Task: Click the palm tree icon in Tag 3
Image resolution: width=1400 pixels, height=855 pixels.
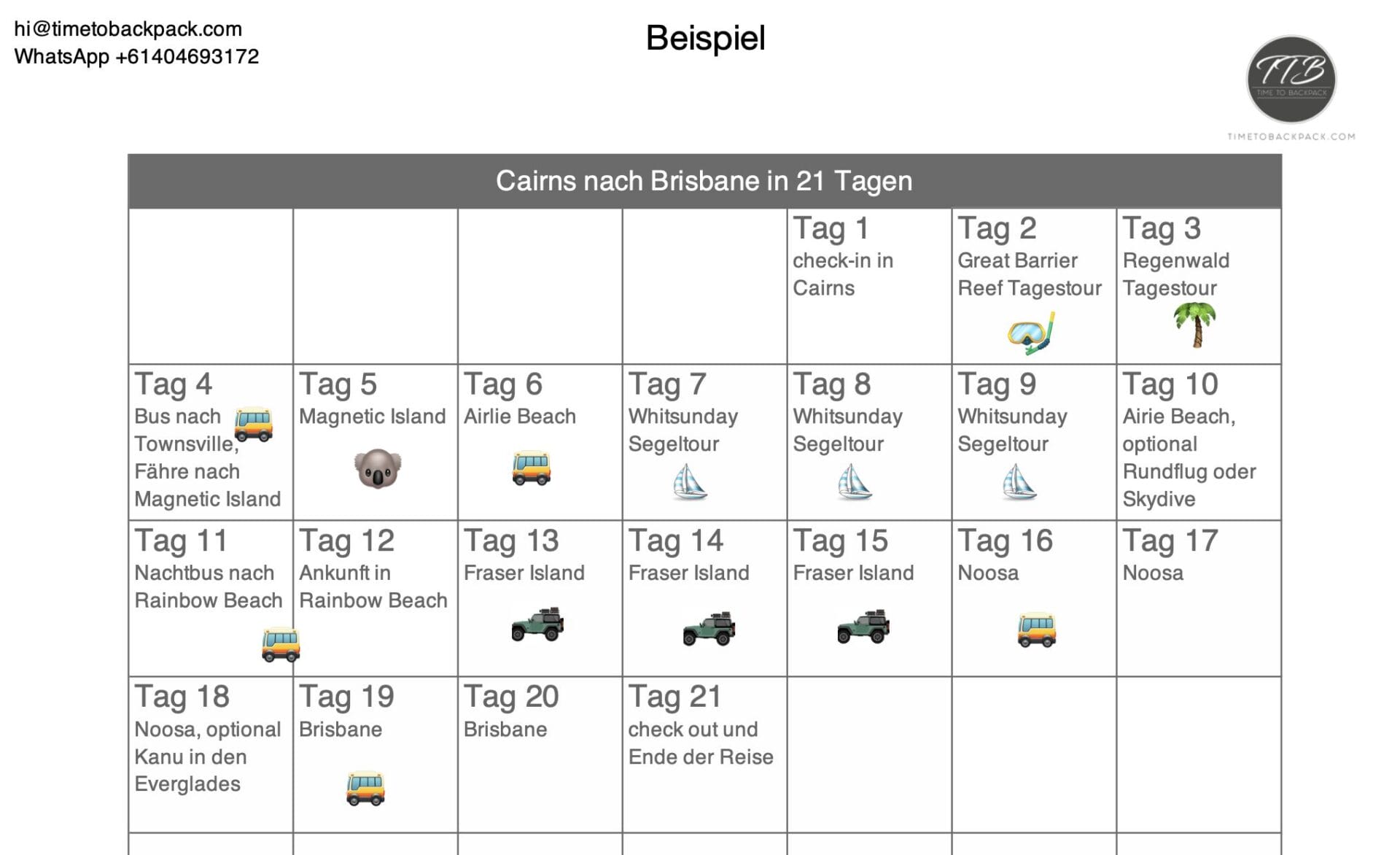Action: (x=1195, y=325)
